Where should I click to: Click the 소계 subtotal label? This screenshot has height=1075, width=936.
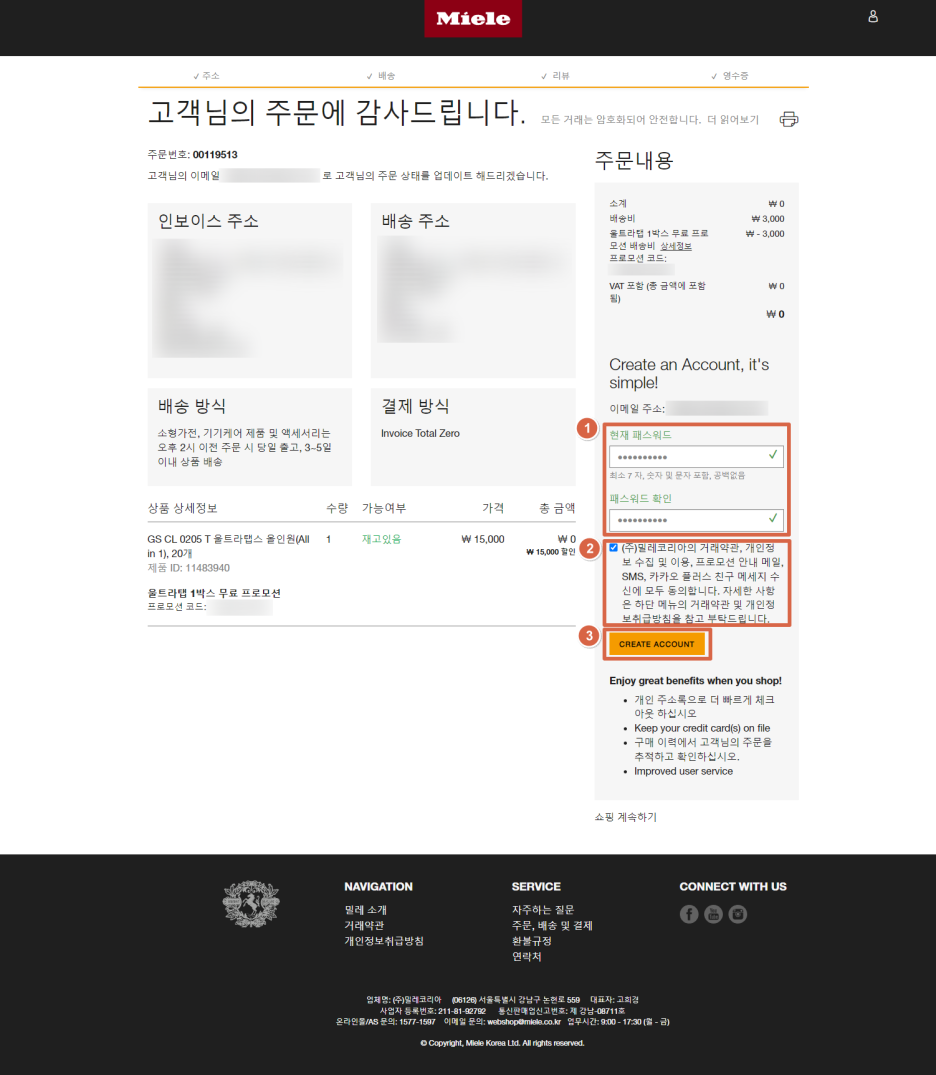(x=618, y=204)
